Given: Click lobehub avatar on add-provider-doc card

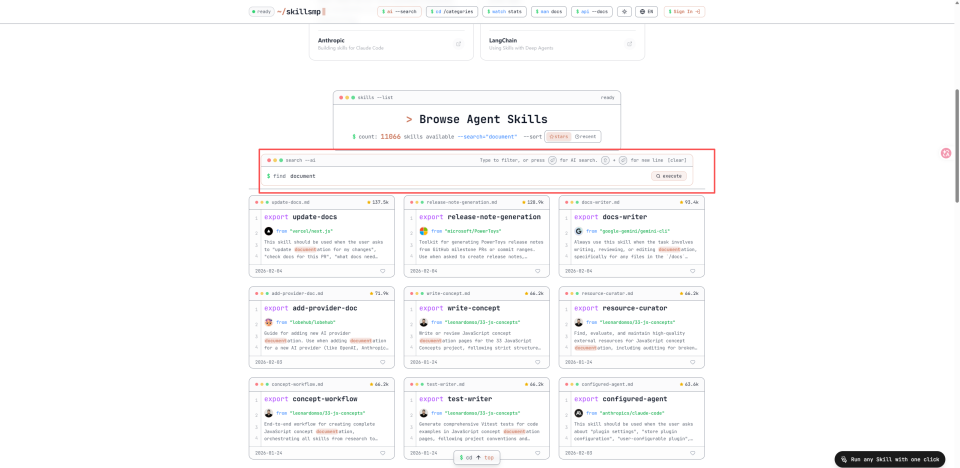Looking at the screenshot, I should (x=268, y=322).
